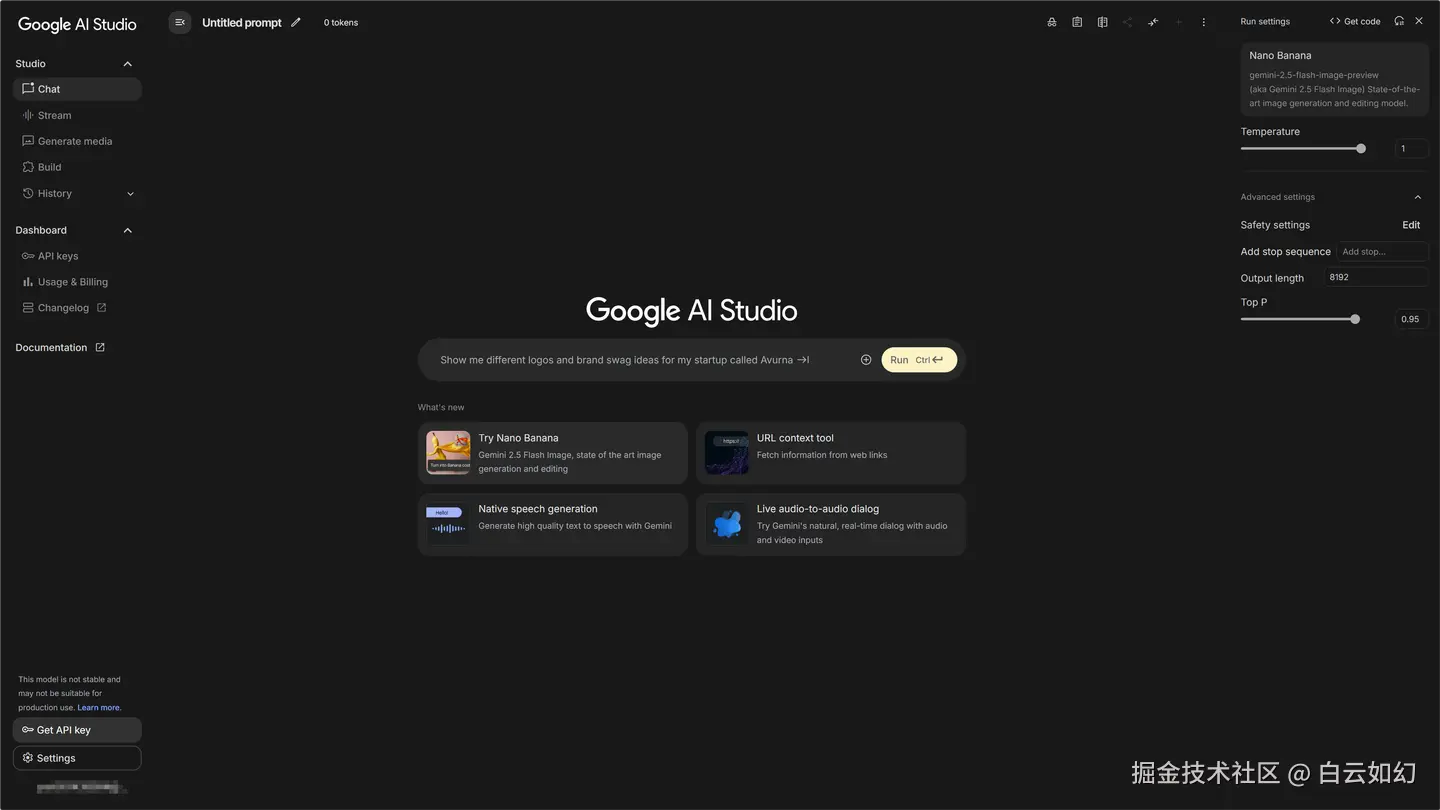
Task: Click the compare mode icon in the toolbar
Action: (x=1102, y=22)
